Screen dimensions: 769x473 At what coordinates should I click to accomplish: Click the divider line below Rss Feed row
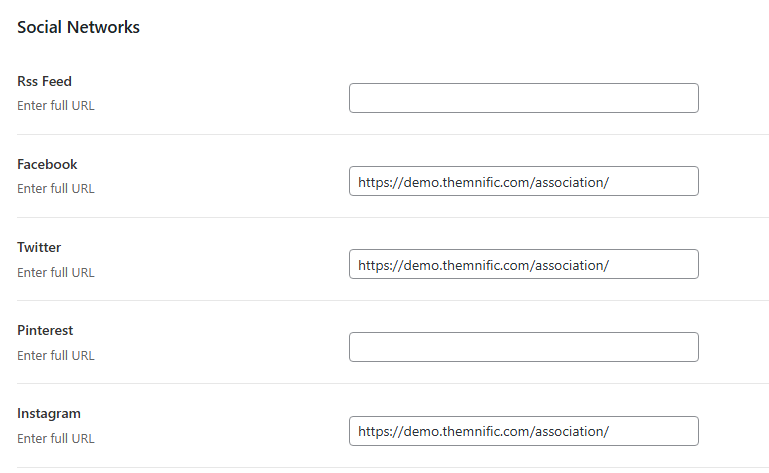[393, 134]
